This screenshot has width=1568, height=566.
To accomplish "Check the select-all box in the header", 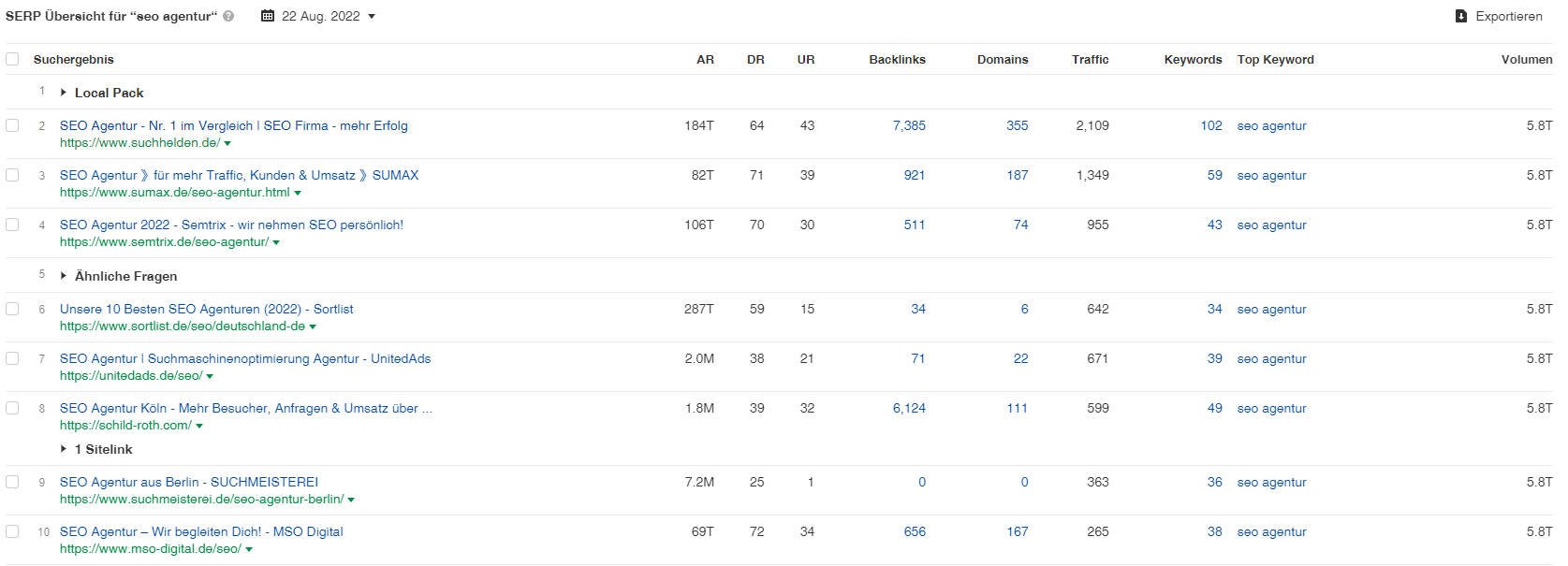I will 12,59.
